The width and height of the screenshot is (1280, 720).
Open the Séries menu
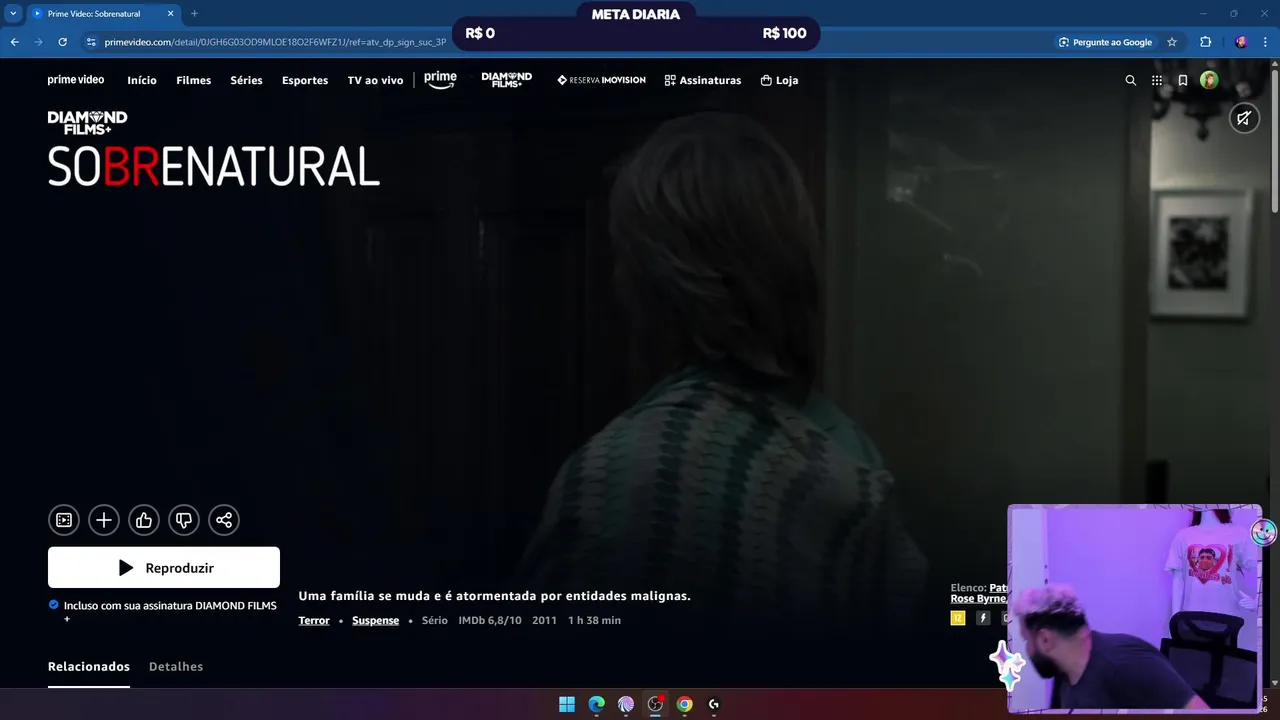[x=246, y=80]
